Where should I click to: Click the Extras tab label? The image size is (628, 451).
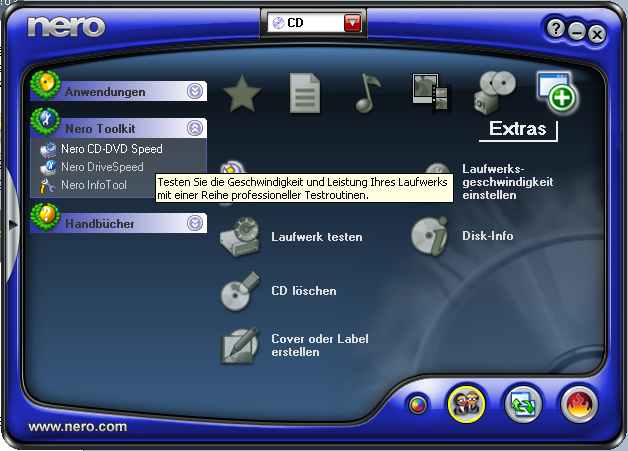pyautogui.click(x=517, y=129)
